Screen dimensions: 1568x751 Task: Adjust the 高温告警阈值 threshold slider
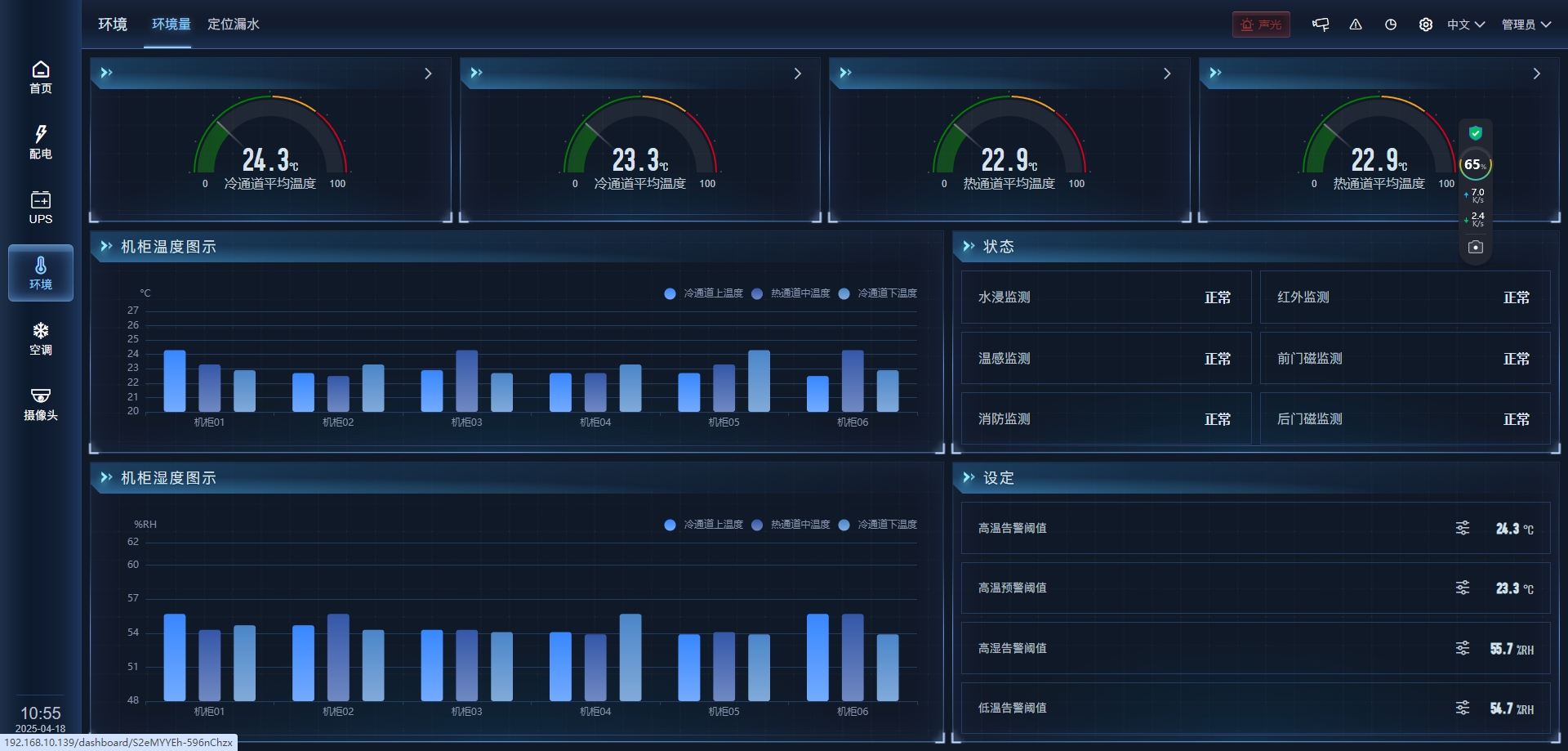(1463, 528)
